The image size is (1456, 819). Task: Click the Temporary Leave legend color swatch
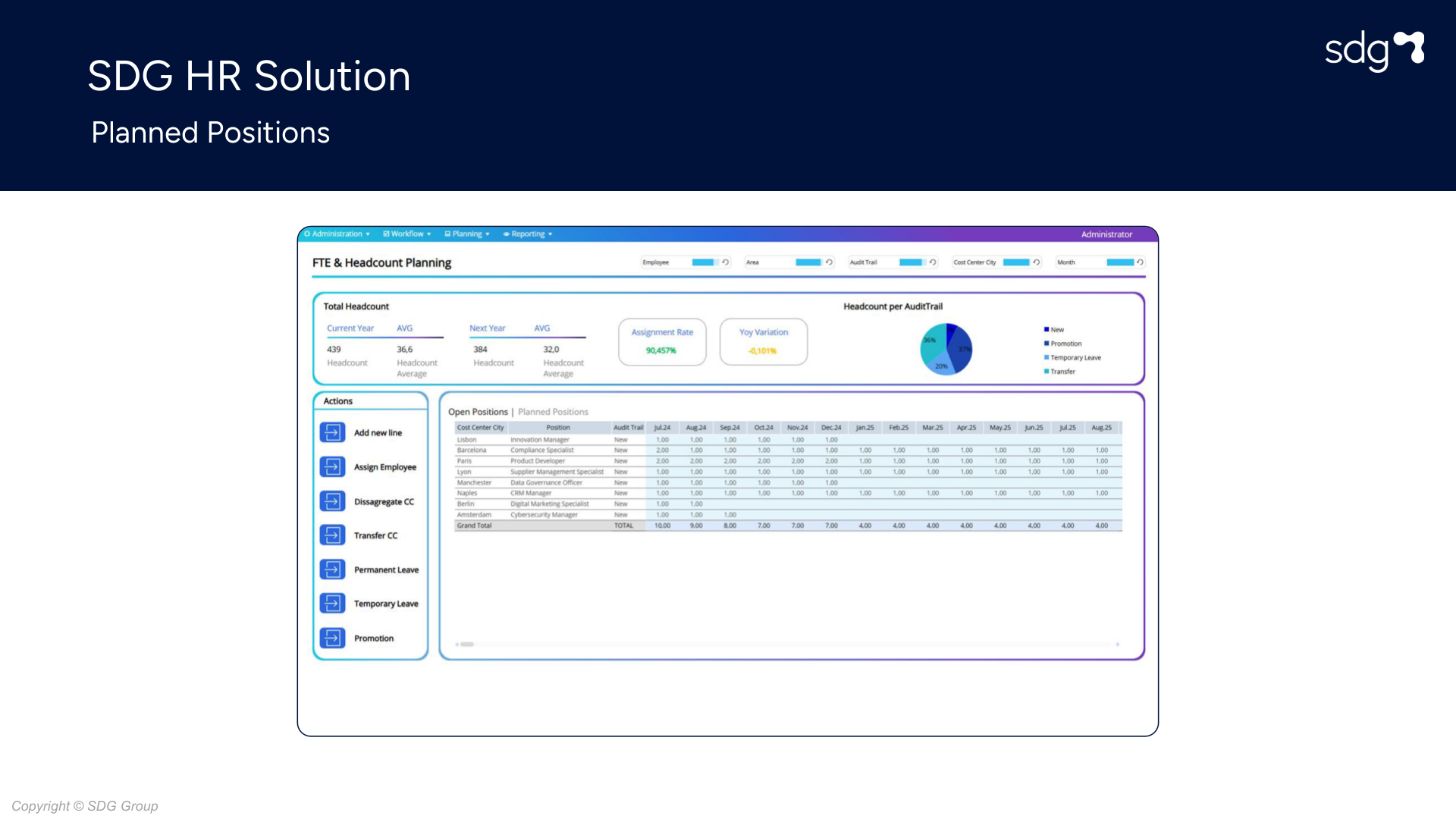click(x=1046, y=357)
